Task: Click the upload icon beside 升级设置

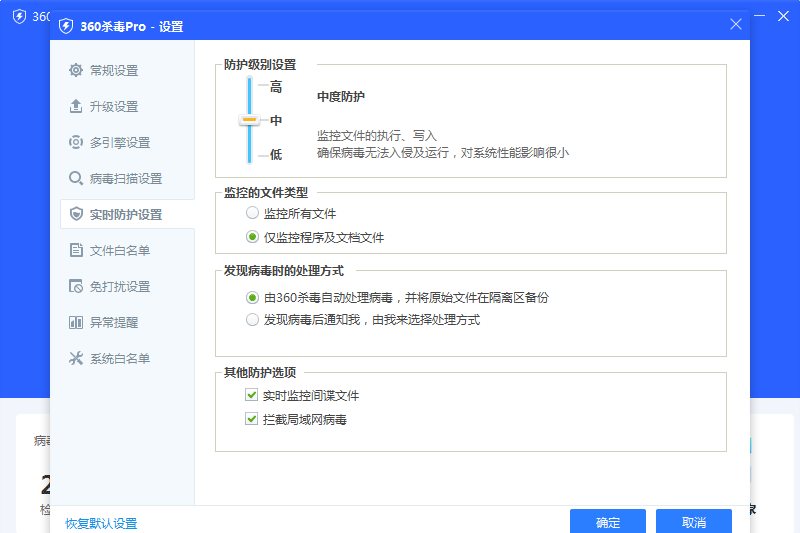Action: 76,107
